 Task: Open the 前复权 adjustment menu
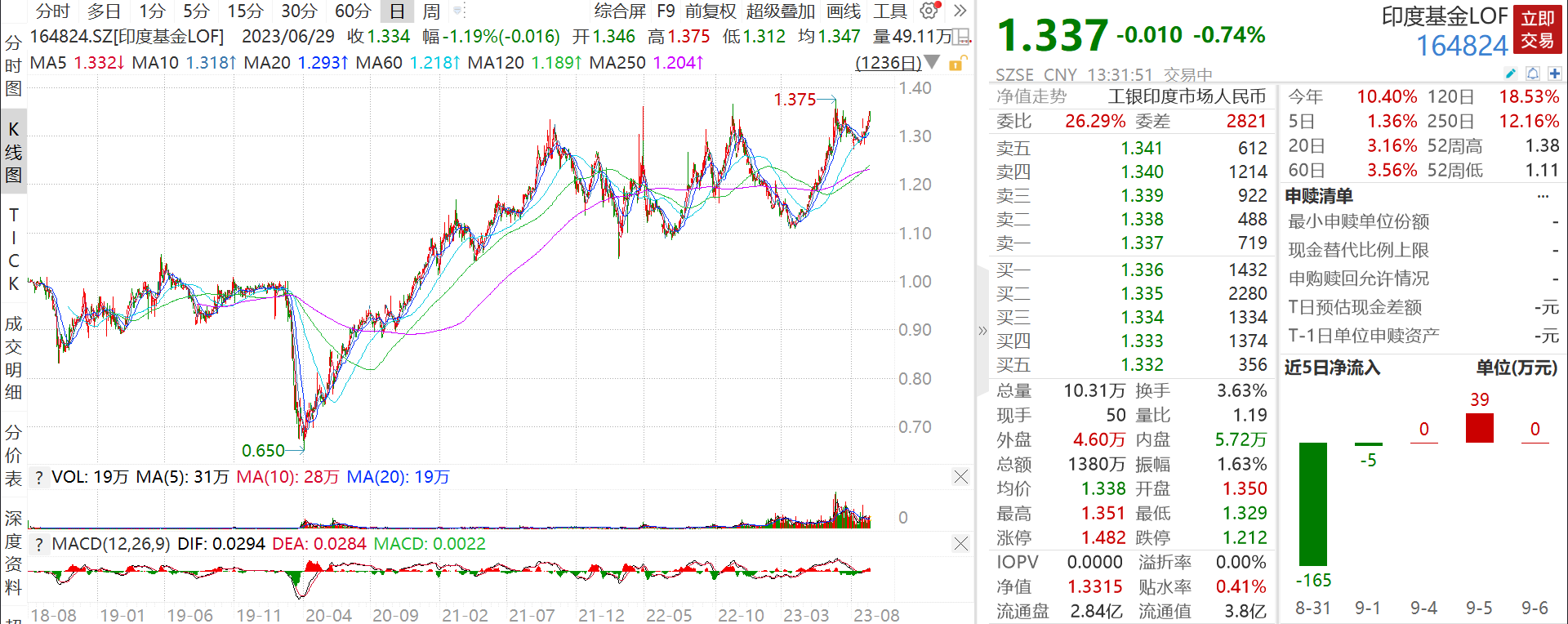(710, 11)
